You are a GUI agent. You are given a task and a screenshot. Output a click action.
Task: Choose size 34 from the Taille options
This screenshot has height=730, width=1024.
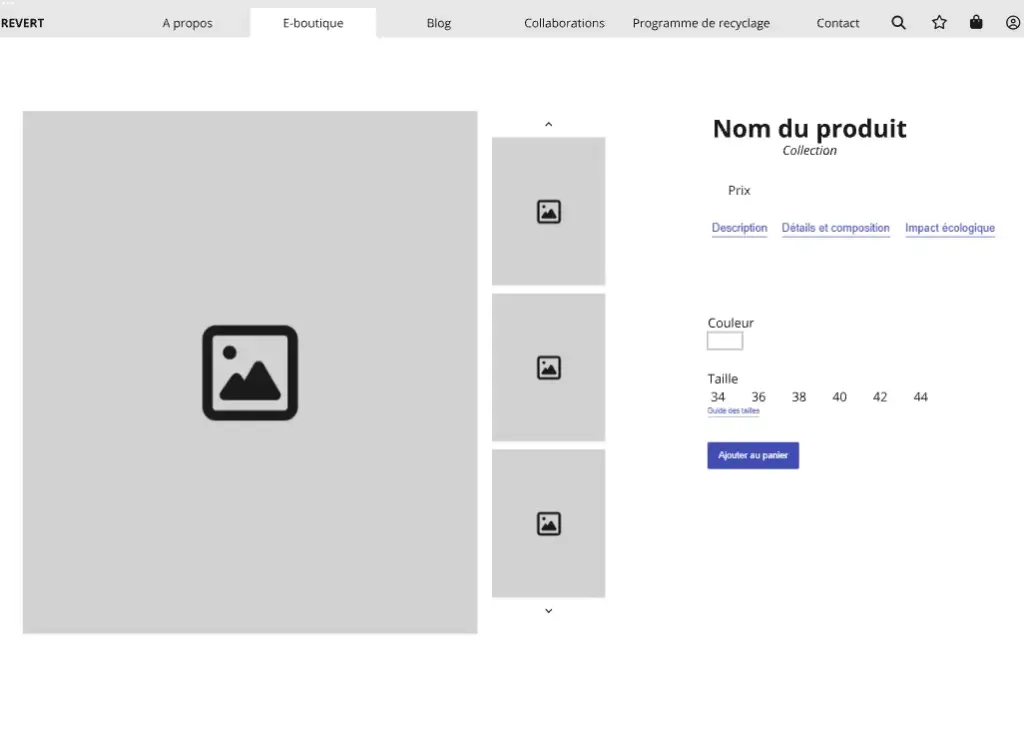click(718, 397)
